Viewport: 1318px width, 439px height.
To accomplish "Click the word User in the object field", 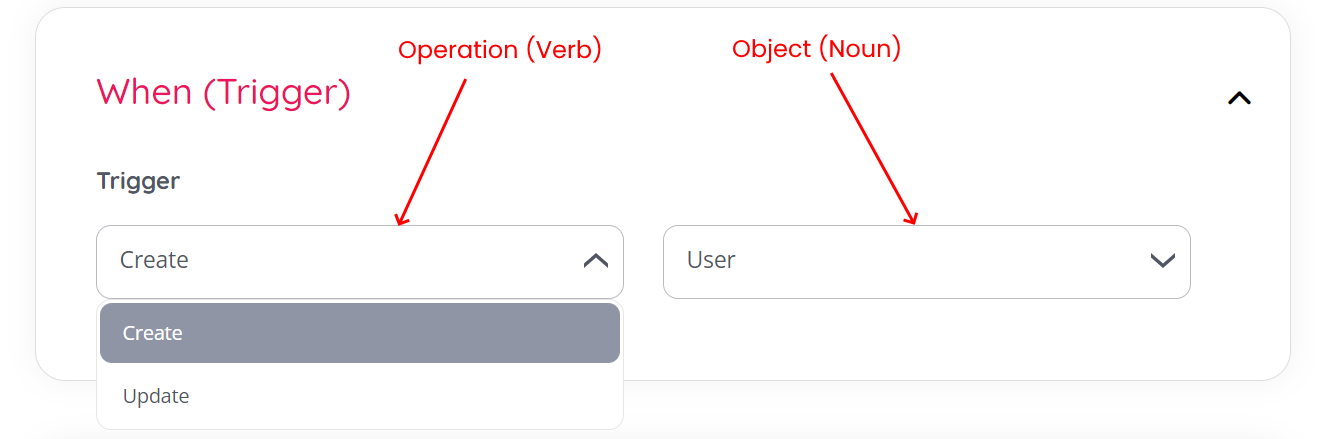I will (711, 260).
